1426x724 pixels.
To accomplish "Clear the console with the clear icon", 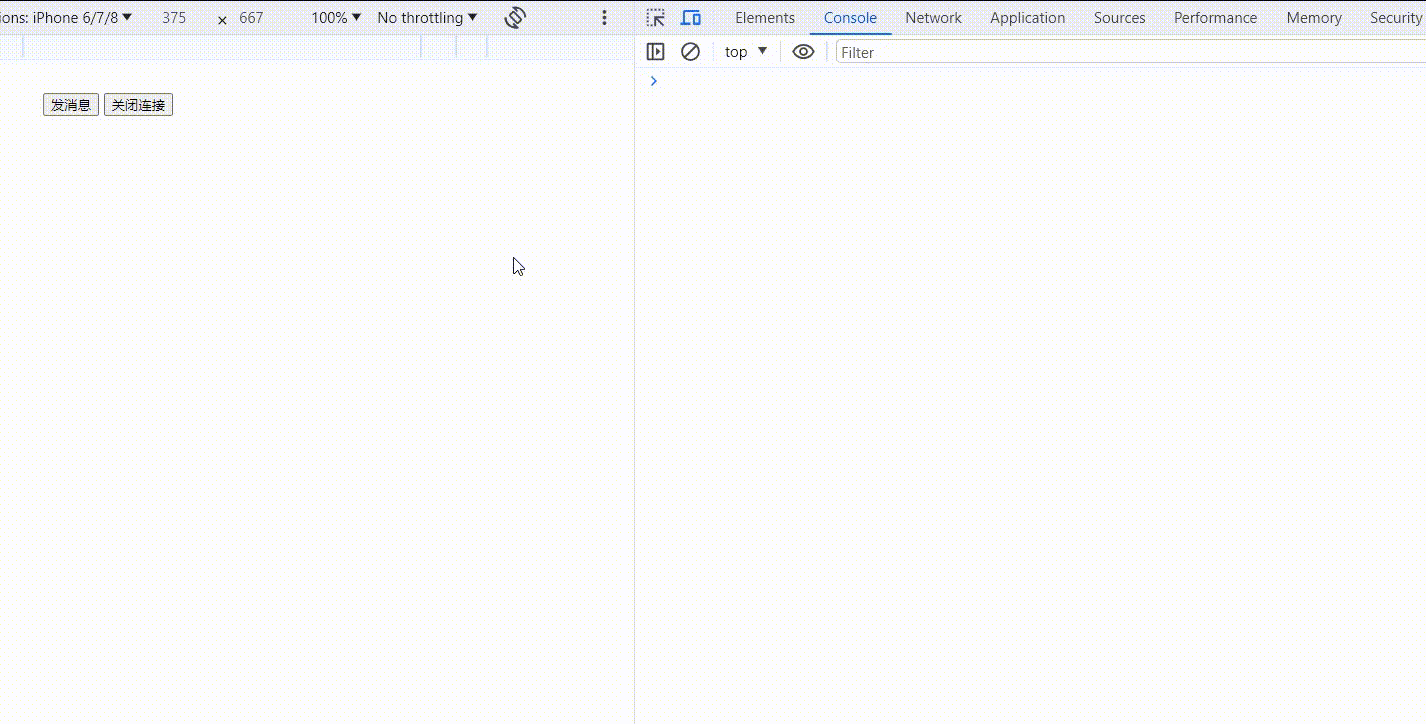I will click(690, 51).
